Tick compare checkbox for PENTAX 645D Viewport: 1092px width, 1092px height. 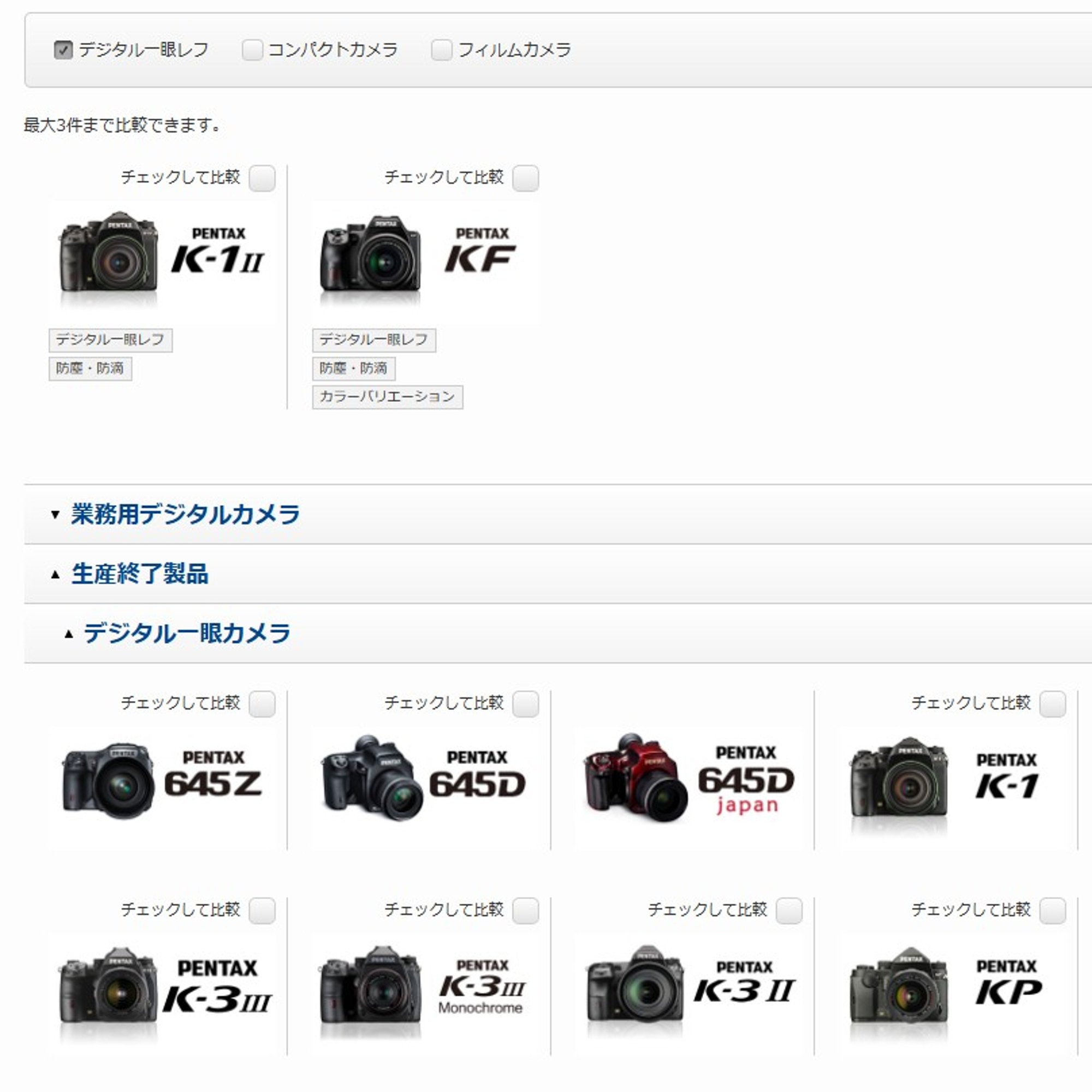526,704
